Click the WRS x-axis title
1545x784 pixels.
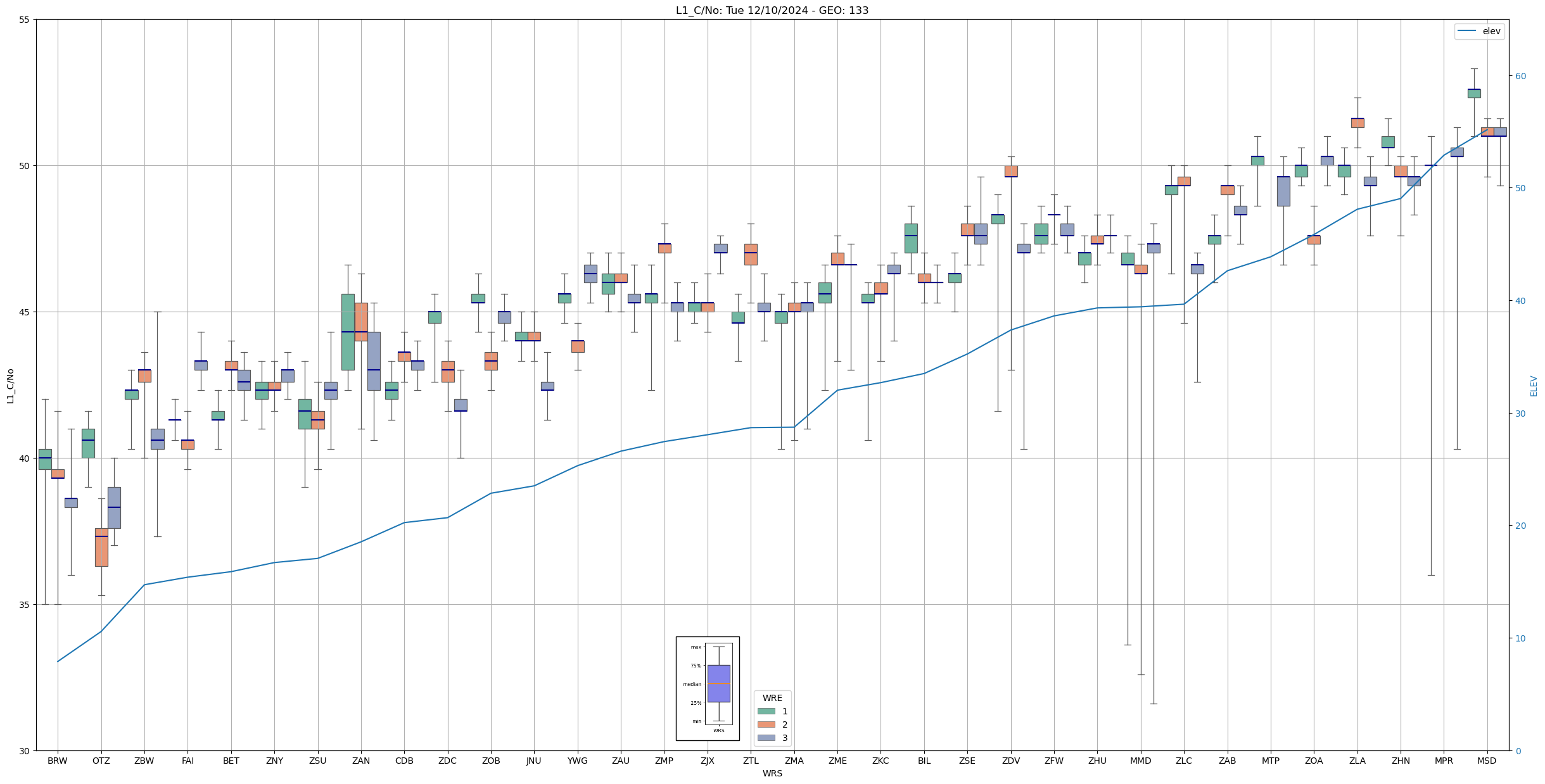pos(772,773)
